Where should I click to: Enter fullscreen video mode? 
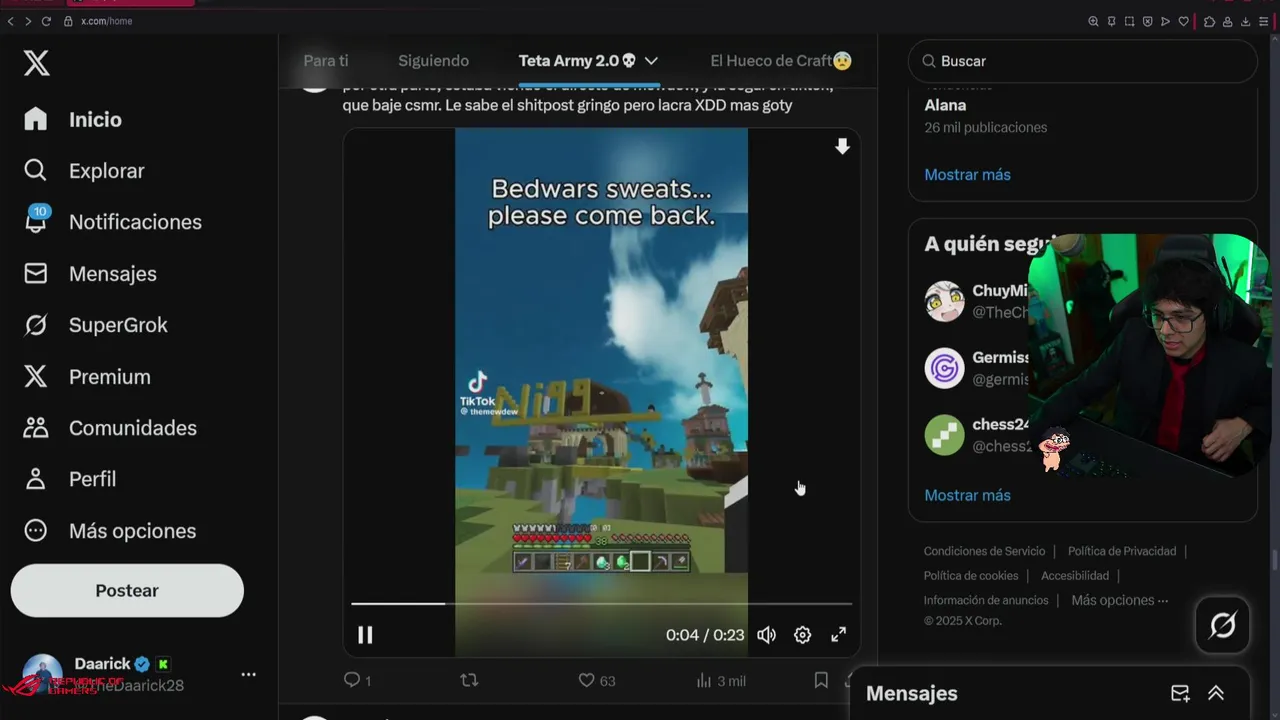(839, 635)
